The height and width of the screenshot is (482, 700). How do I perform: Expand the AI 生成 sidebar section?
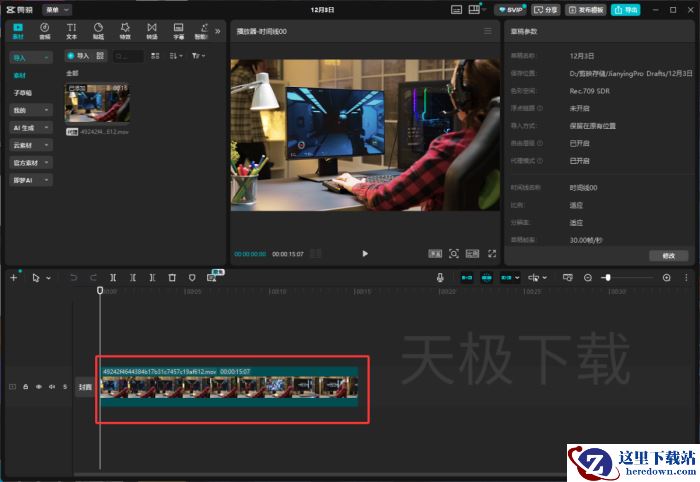(x=31, y=128)
